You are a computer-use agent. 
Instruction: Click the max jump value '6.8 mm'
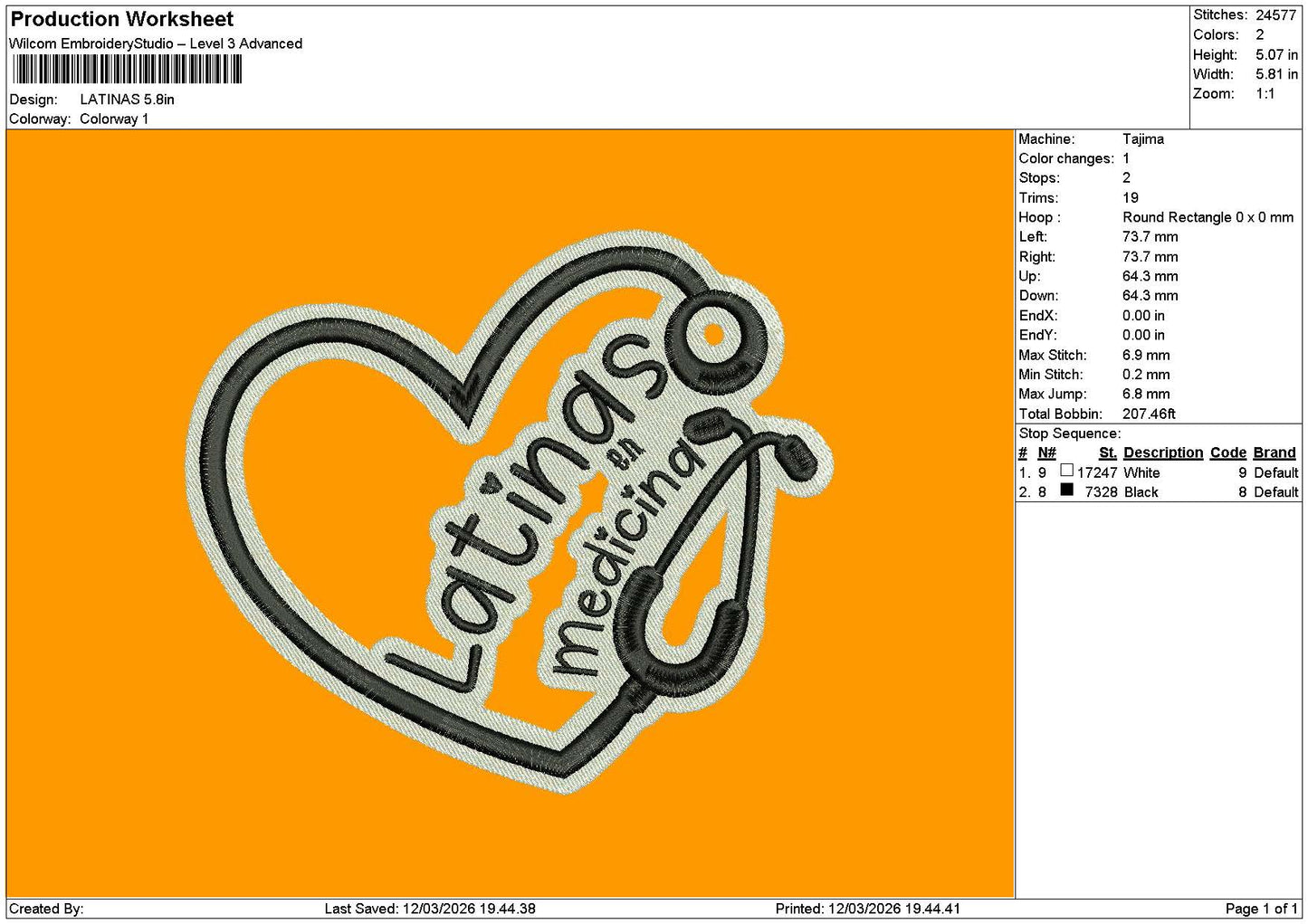click(x=1146, y=395)
